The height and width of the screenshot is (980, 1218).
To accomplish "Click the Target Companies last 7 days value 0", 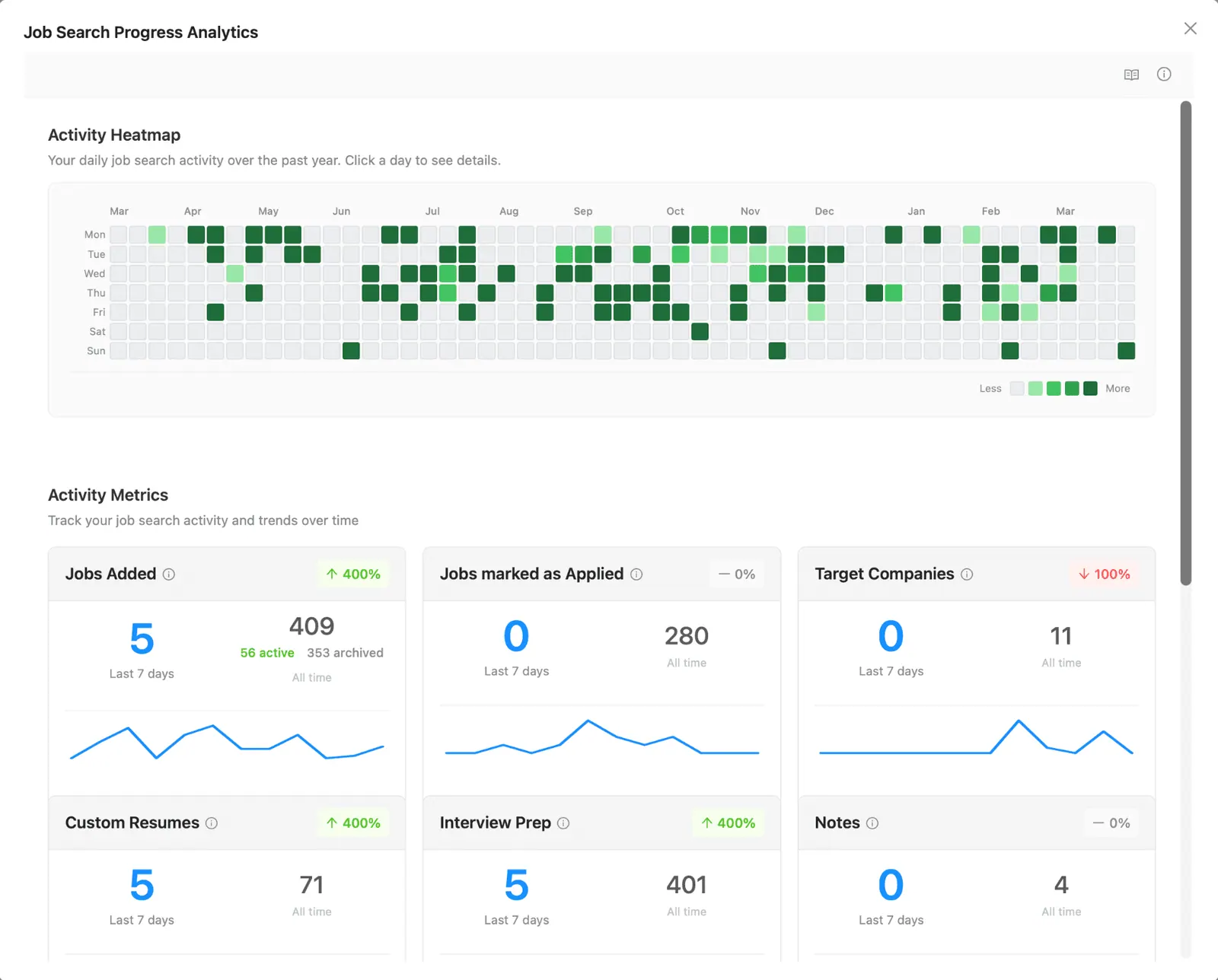I will pyautogui.click(x=891, y=636).
